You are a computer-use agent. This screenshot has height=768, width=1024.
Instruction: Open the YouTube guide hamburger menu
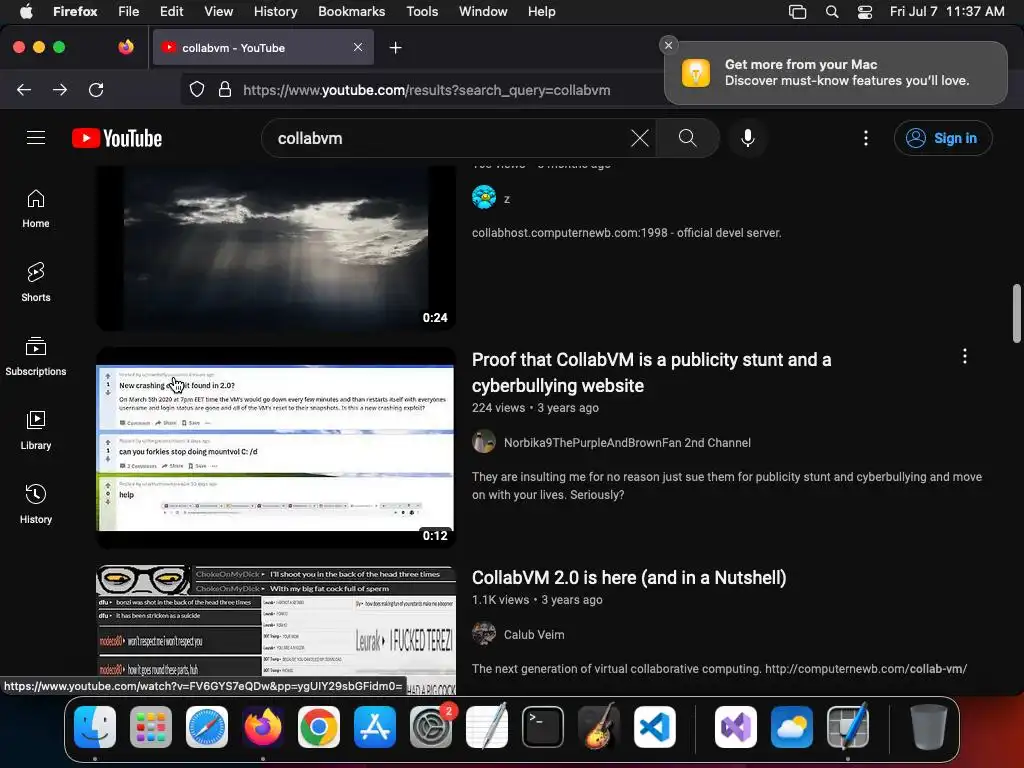point(36,138)
